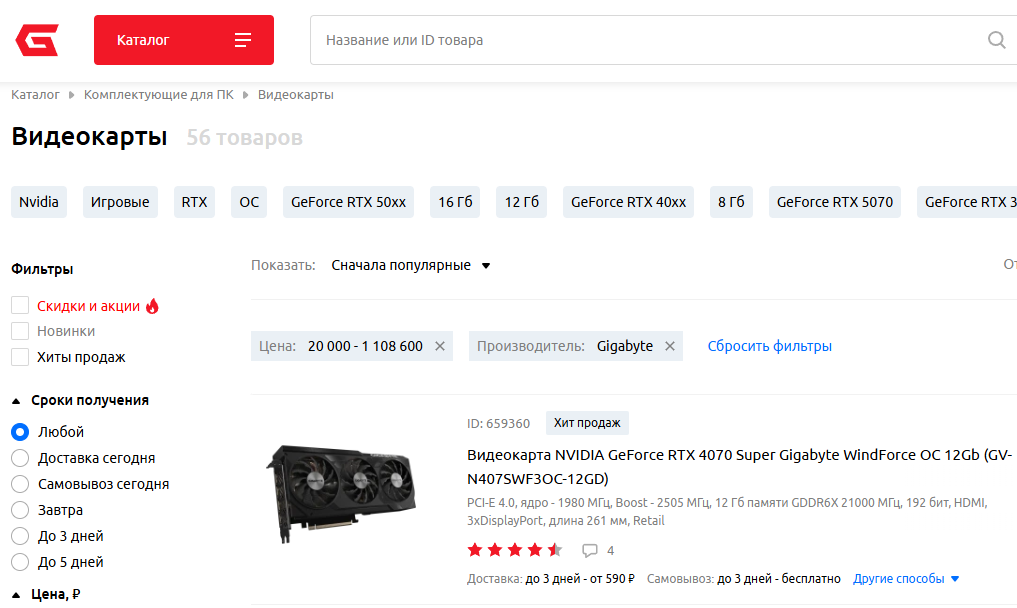Click the Хит продаж badge
This screenshot has width=1017, height=608.
tap(587, 423)
